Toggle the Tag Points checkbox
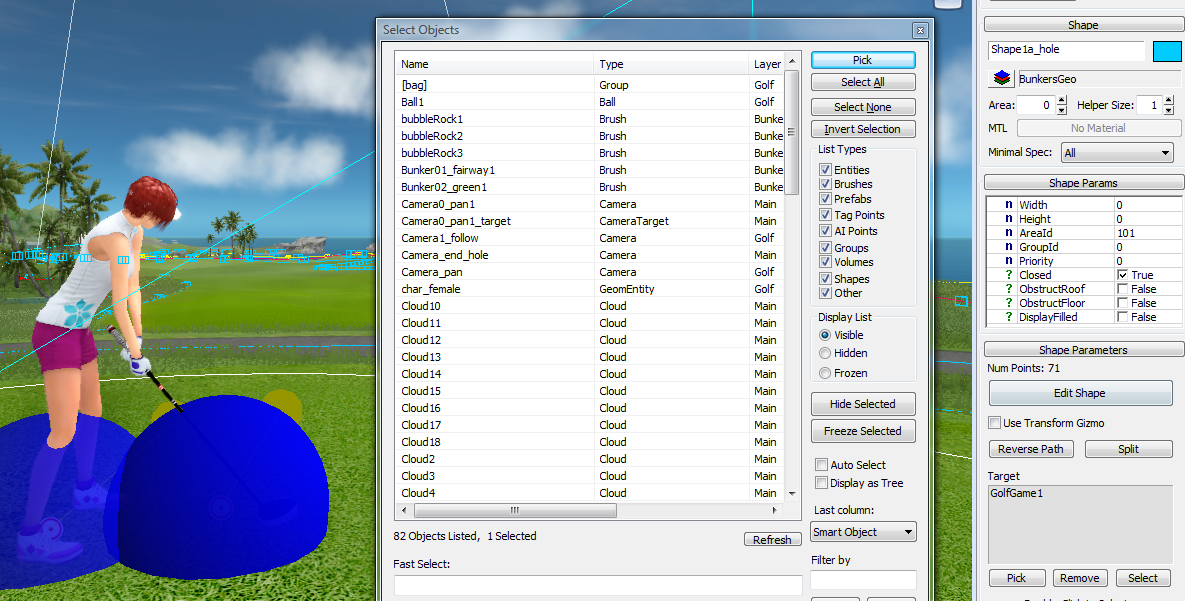The image size is (1185, 601). pos(825,215)
